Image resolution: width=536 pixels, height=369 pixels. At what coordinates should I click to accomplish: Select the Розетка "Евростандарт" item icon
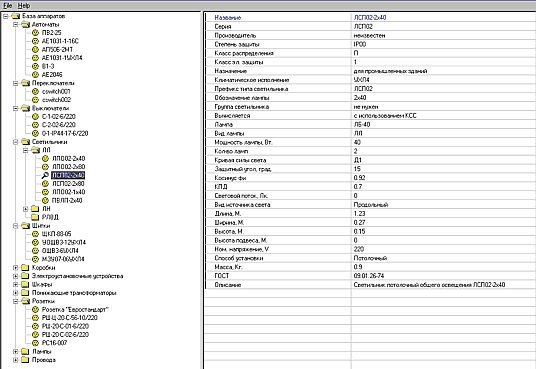[x=35, y=309]
